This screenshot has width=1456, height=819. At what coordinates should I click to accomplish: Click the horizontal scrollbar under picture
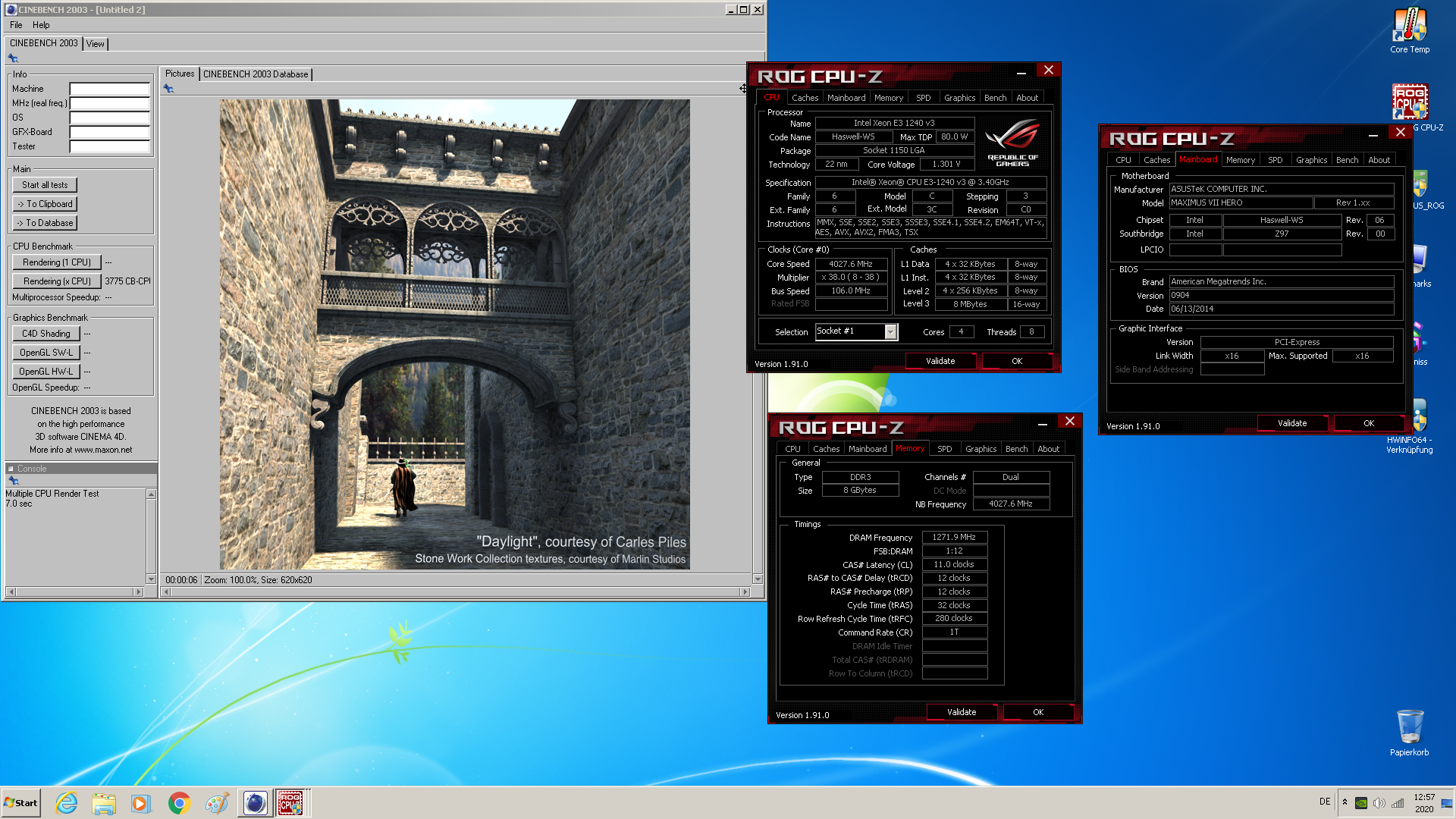point(455,591)
